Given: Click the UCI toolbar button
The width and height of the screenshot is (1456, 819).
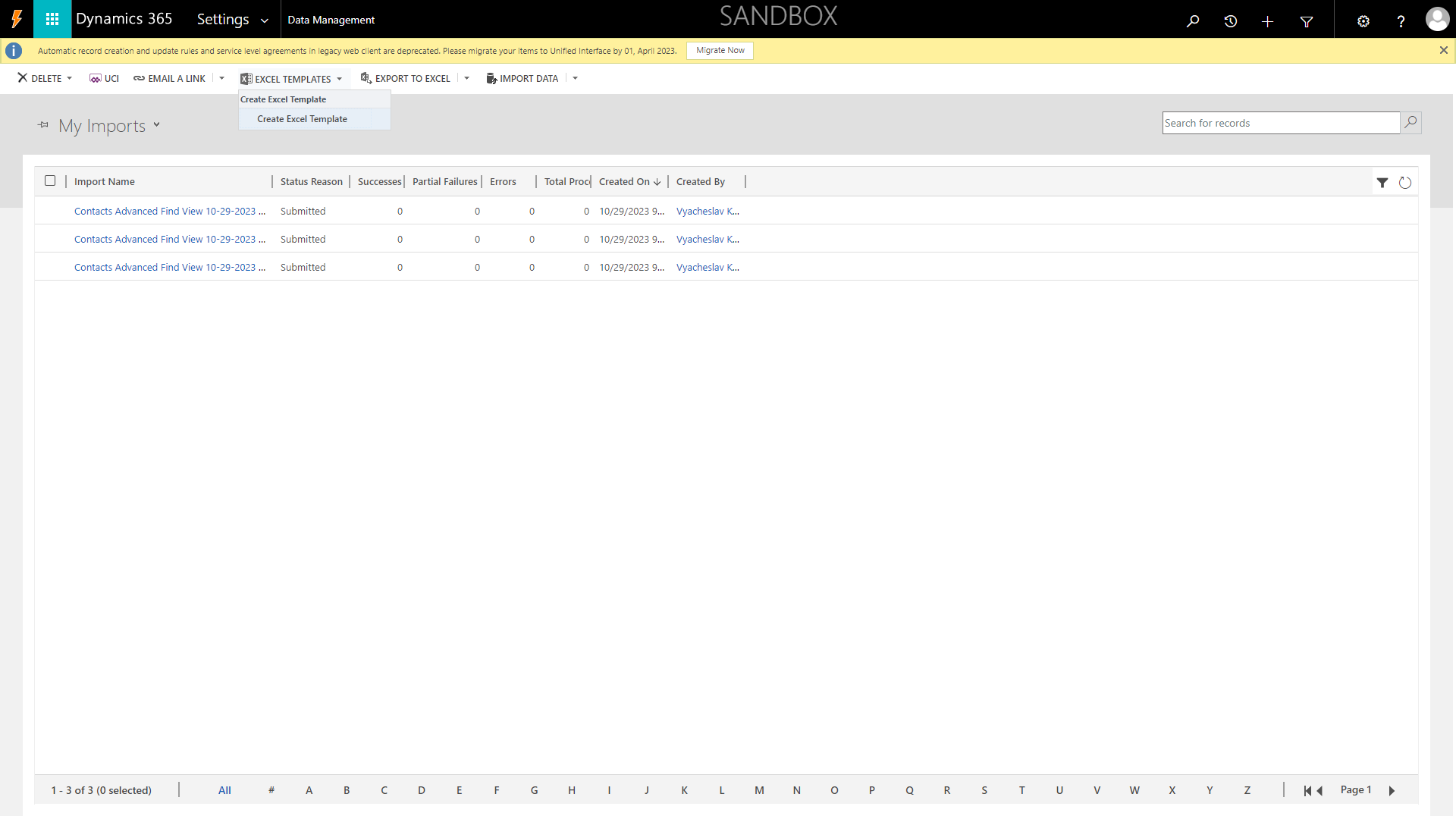Looking at the screenshot, I should pos(104,78).
